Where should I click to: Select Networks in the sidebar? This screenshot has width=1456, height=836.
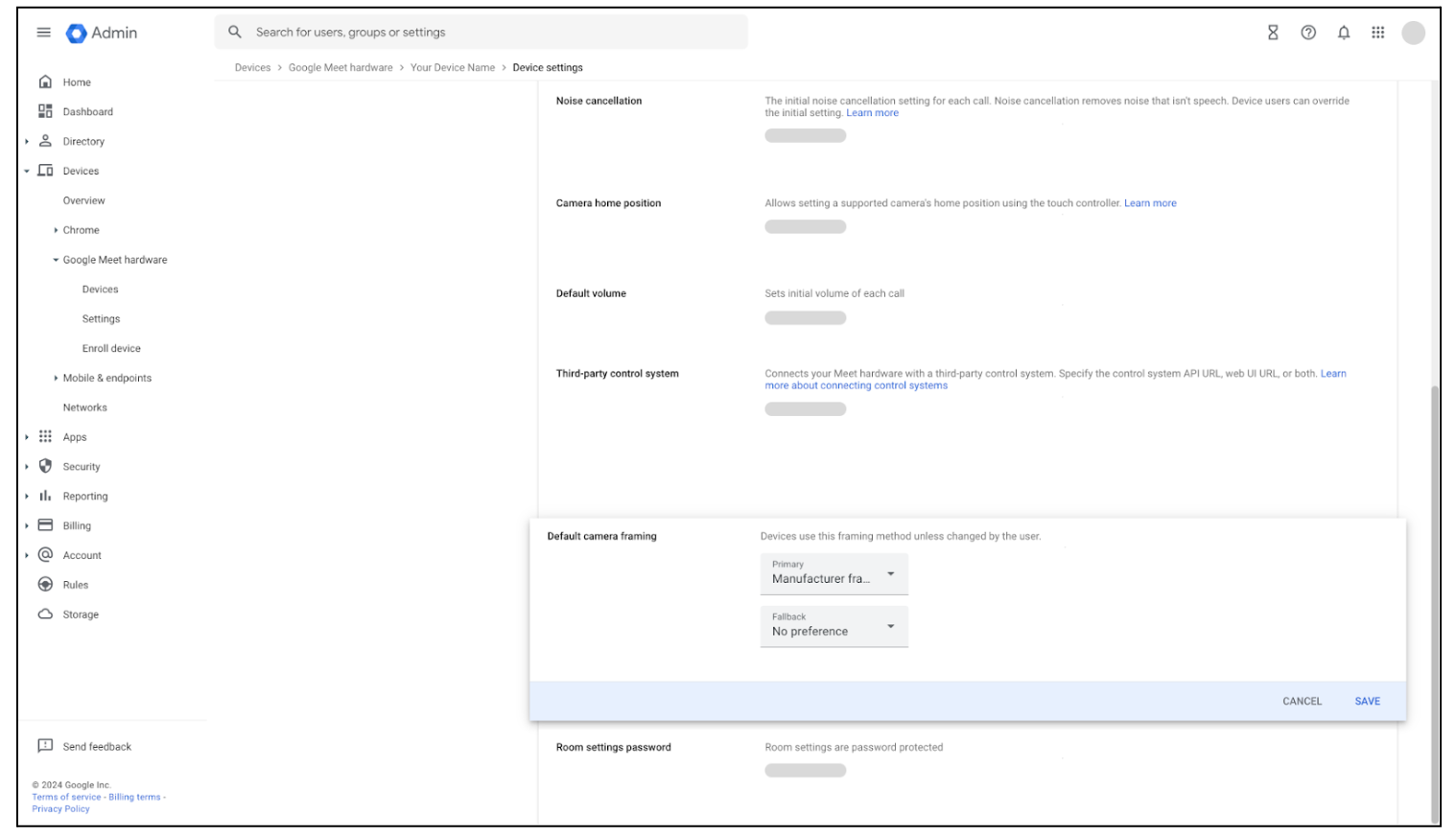click(85, 407)
